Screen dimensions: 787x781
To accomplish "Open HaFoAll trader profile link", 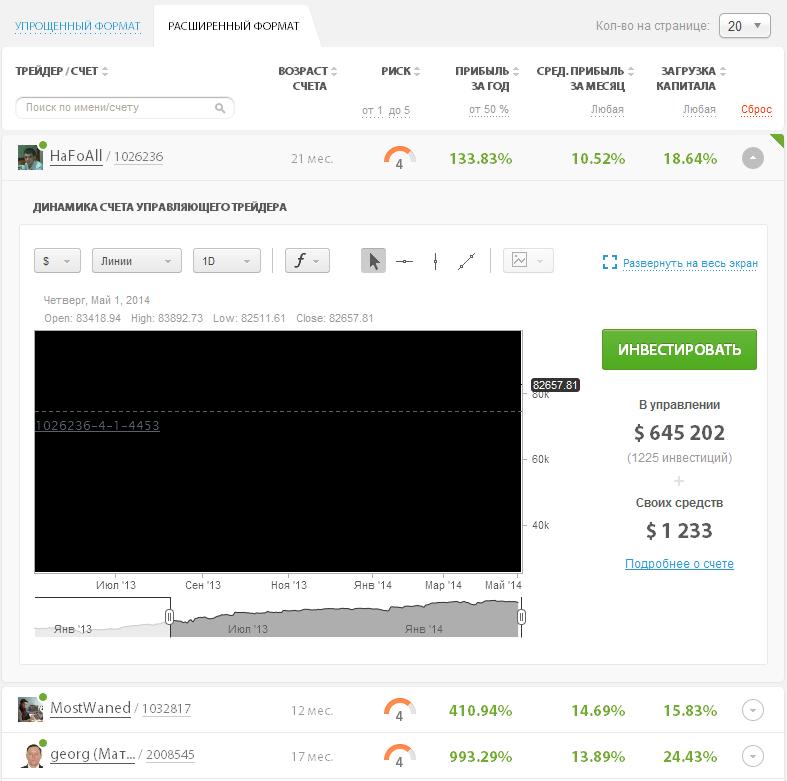I will 76,156.
